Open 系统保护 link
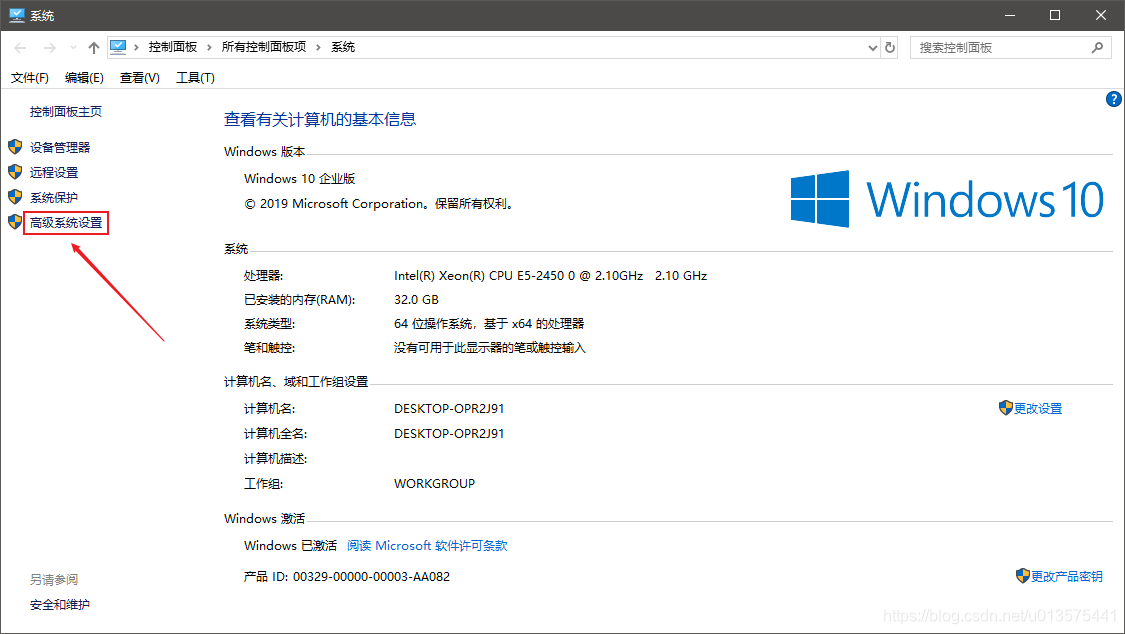Screen dimensions: 1125x634 [54, 198]
